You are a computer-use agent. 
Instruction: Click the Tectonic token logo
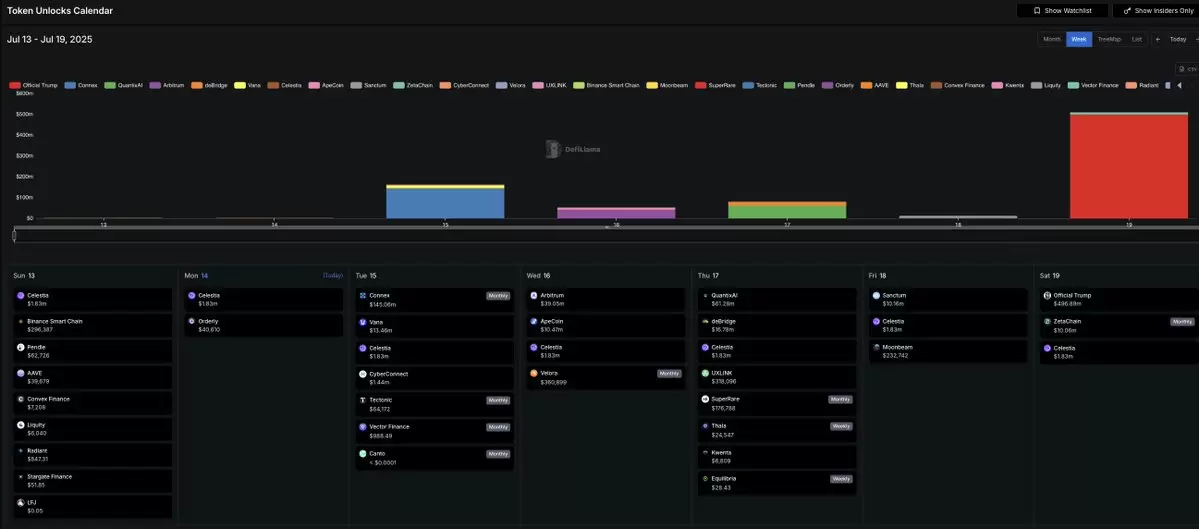(x=363, y=400)
